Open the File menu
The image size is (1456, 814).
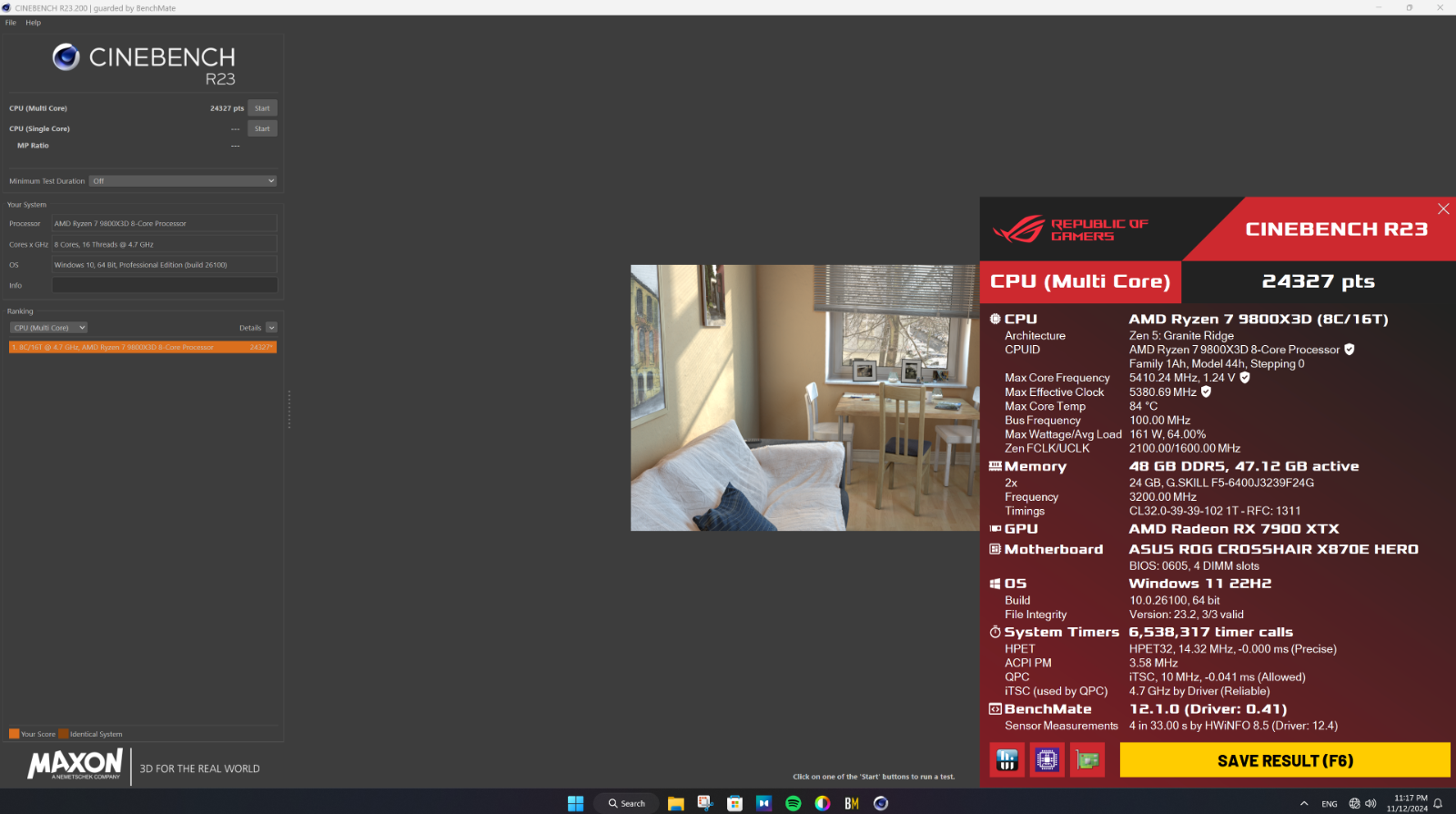pos(11,23)
